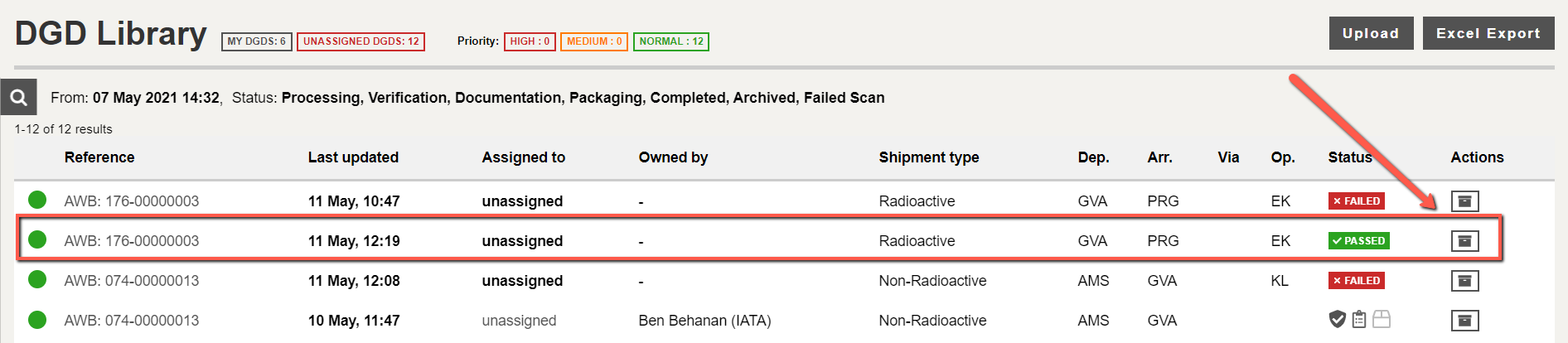
Task: Open the search filter magnifier icon
Action: click(x=18, y=97)
